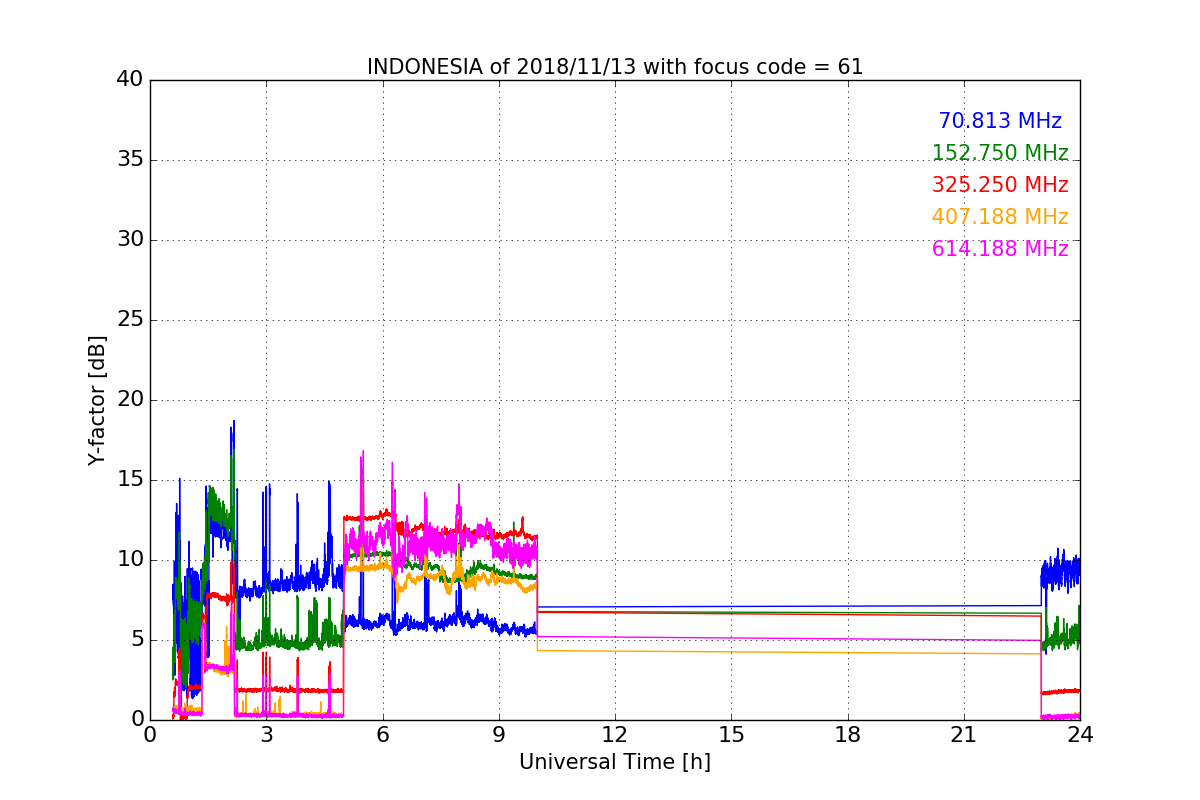Viewport: 1200px width, 800px height.
Task: Click the y-axis tick value 30
Action: pos(129,240)
